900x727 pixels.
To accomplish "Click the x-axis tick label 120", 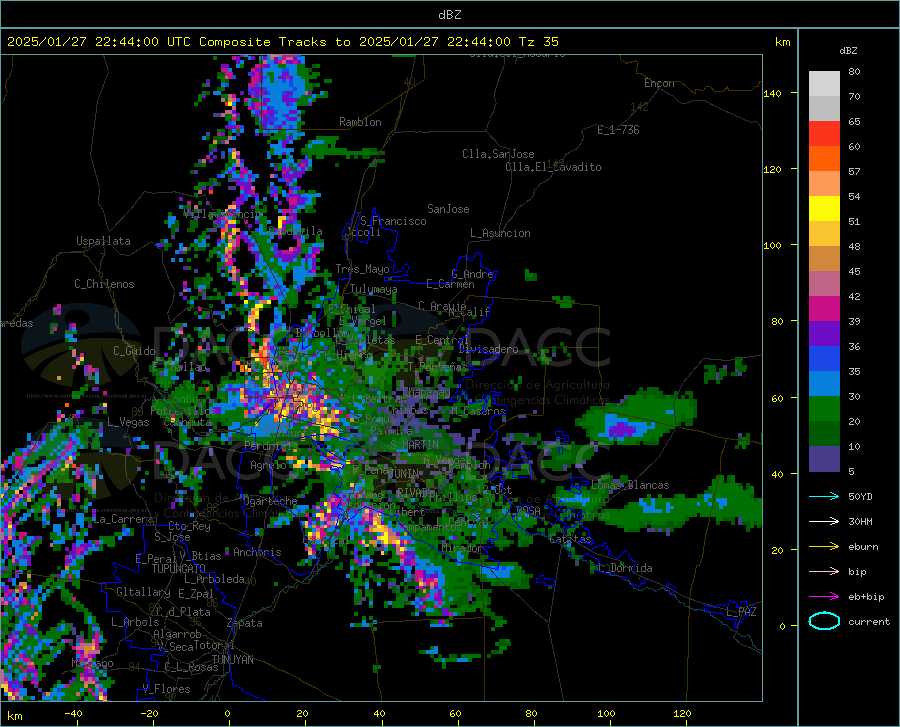I will coord(682,713).
